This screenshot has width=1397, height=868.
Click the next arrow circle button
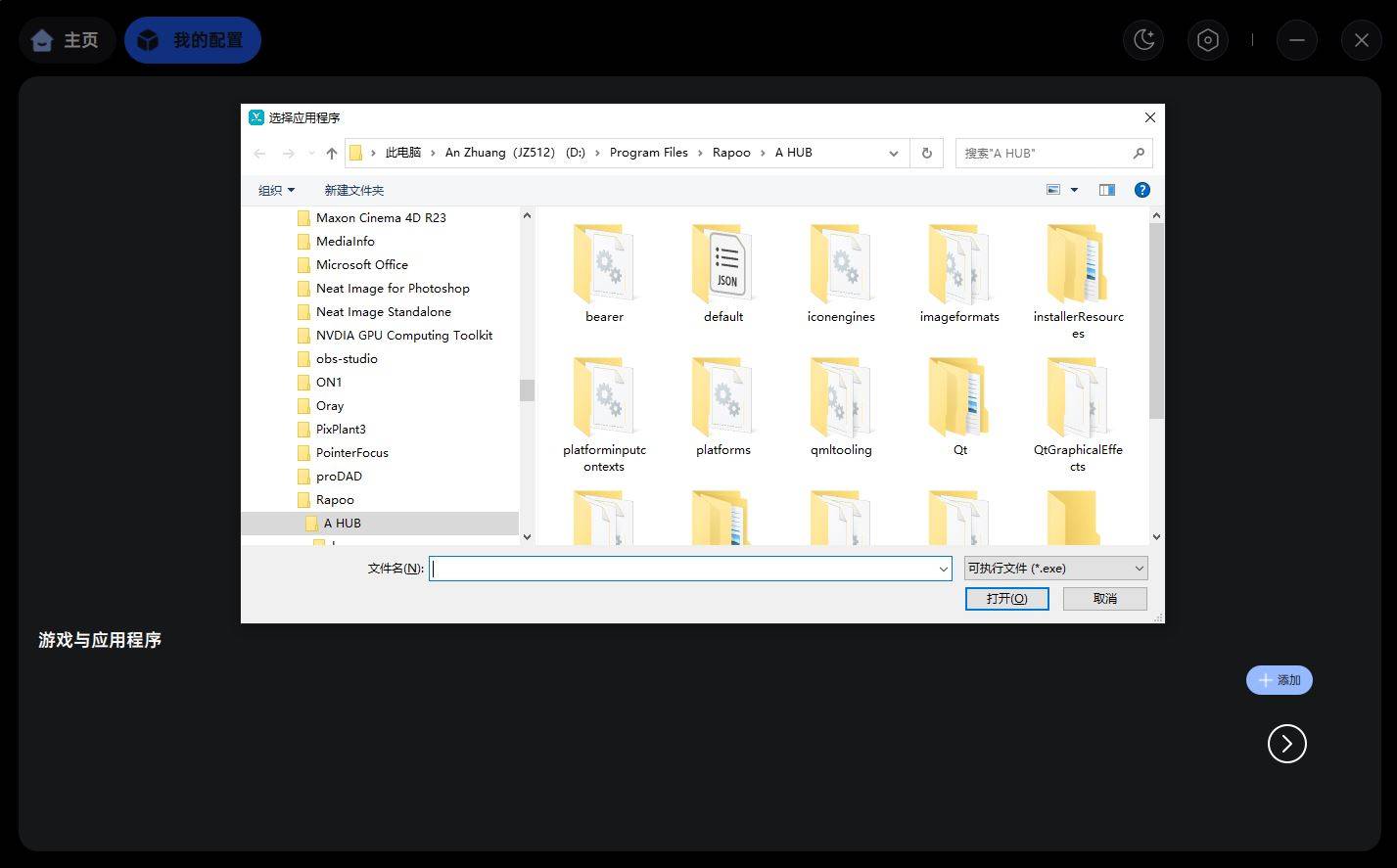[1287, 744]
